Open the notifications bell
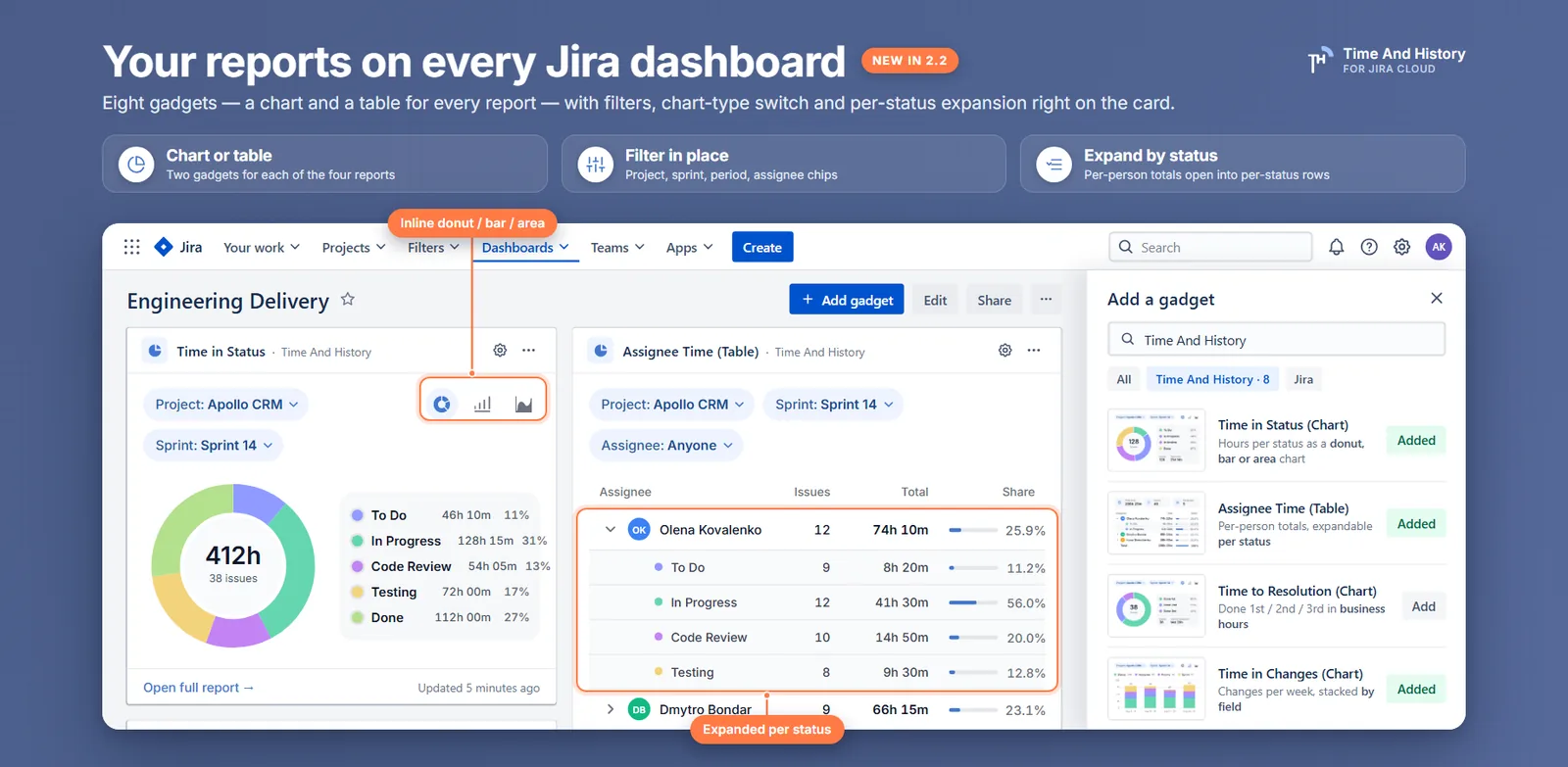 click(x=1336, y=247)
